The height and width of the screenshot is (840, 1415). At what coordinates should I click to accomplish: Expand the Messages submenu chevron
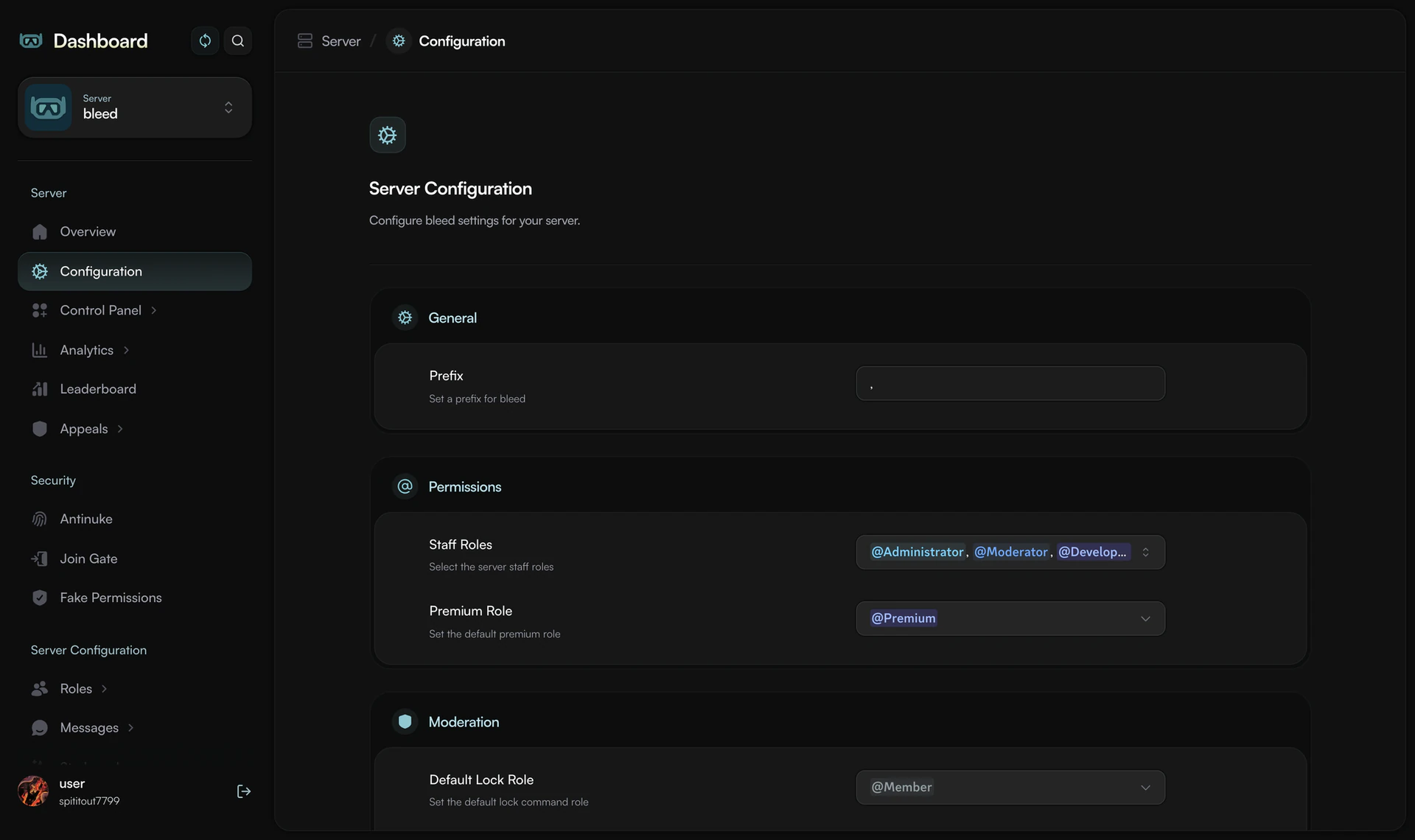130,728
